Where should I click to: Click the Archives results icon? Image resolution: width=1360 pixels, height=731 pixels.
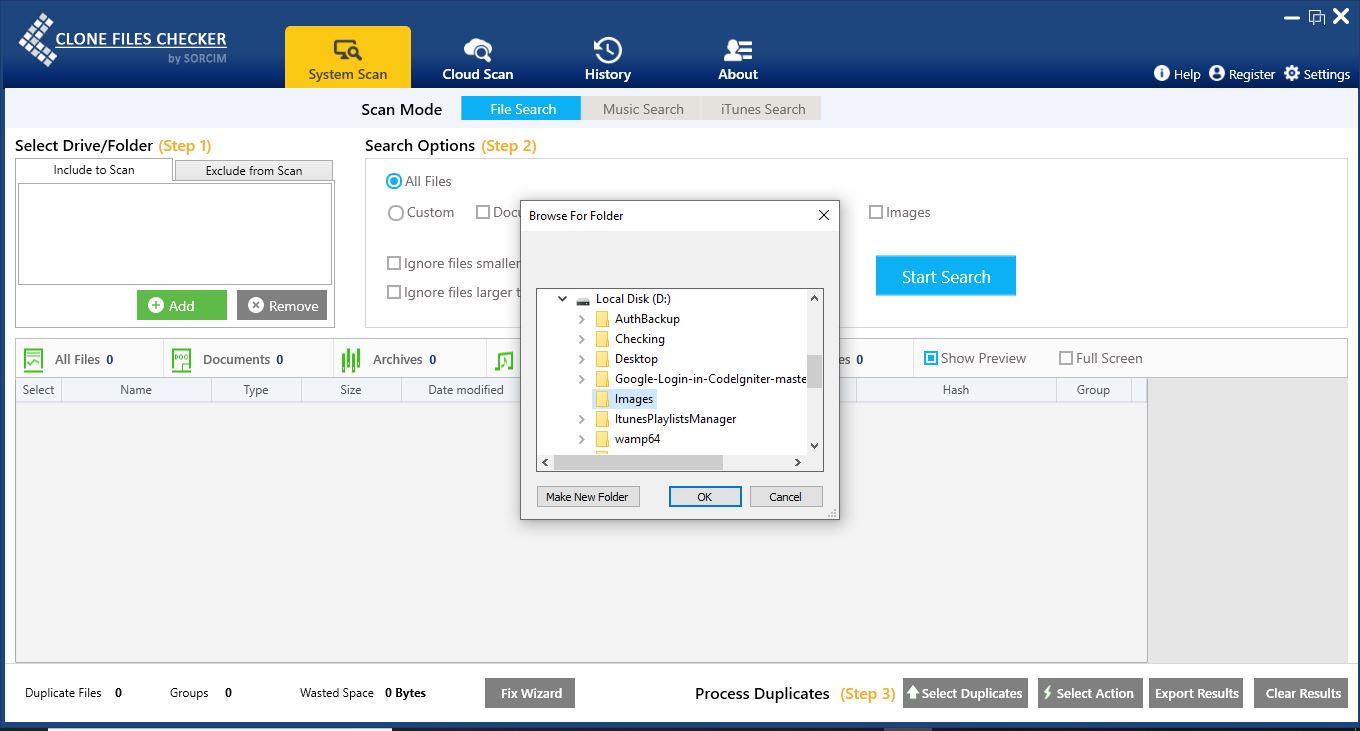point(351,360)
